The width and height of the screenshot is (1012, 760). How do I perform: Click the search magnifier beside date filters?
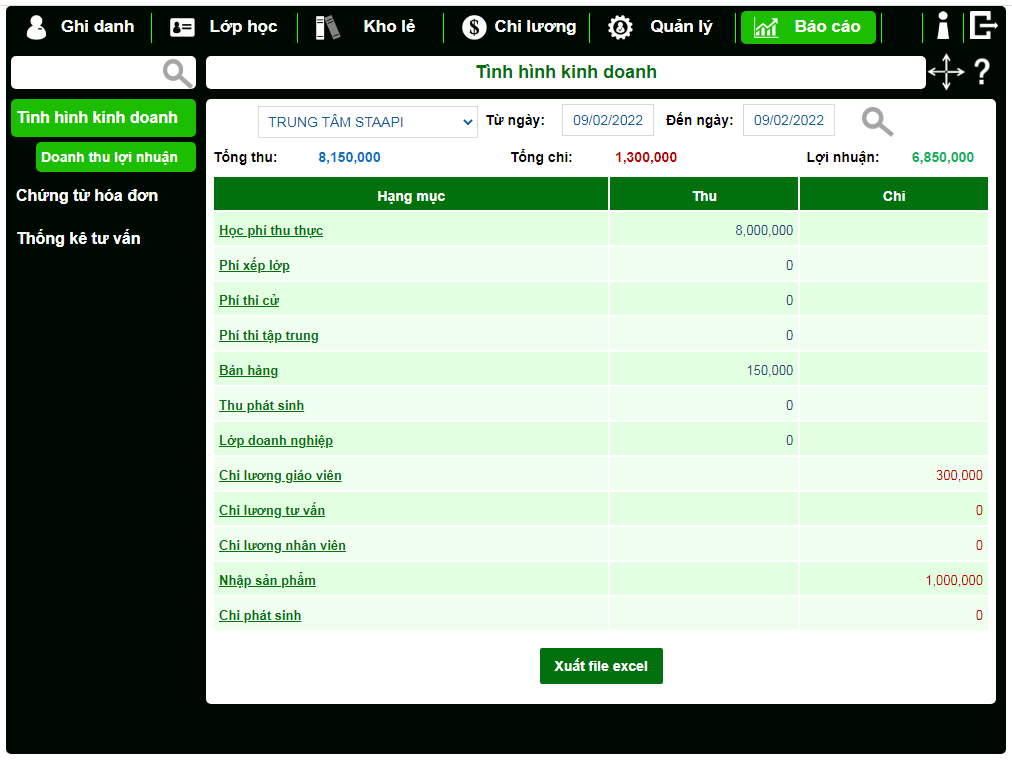877,121
